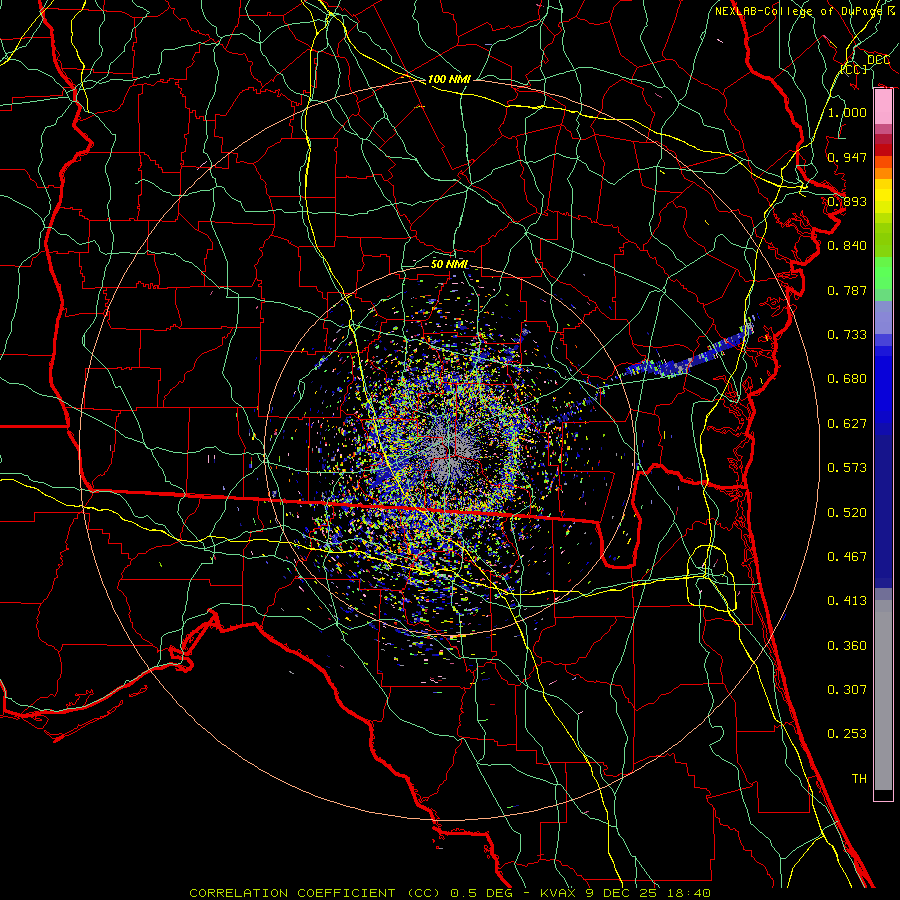Pick the bright green segment of the color bar

pyautogui.click(x=883, y=273)
